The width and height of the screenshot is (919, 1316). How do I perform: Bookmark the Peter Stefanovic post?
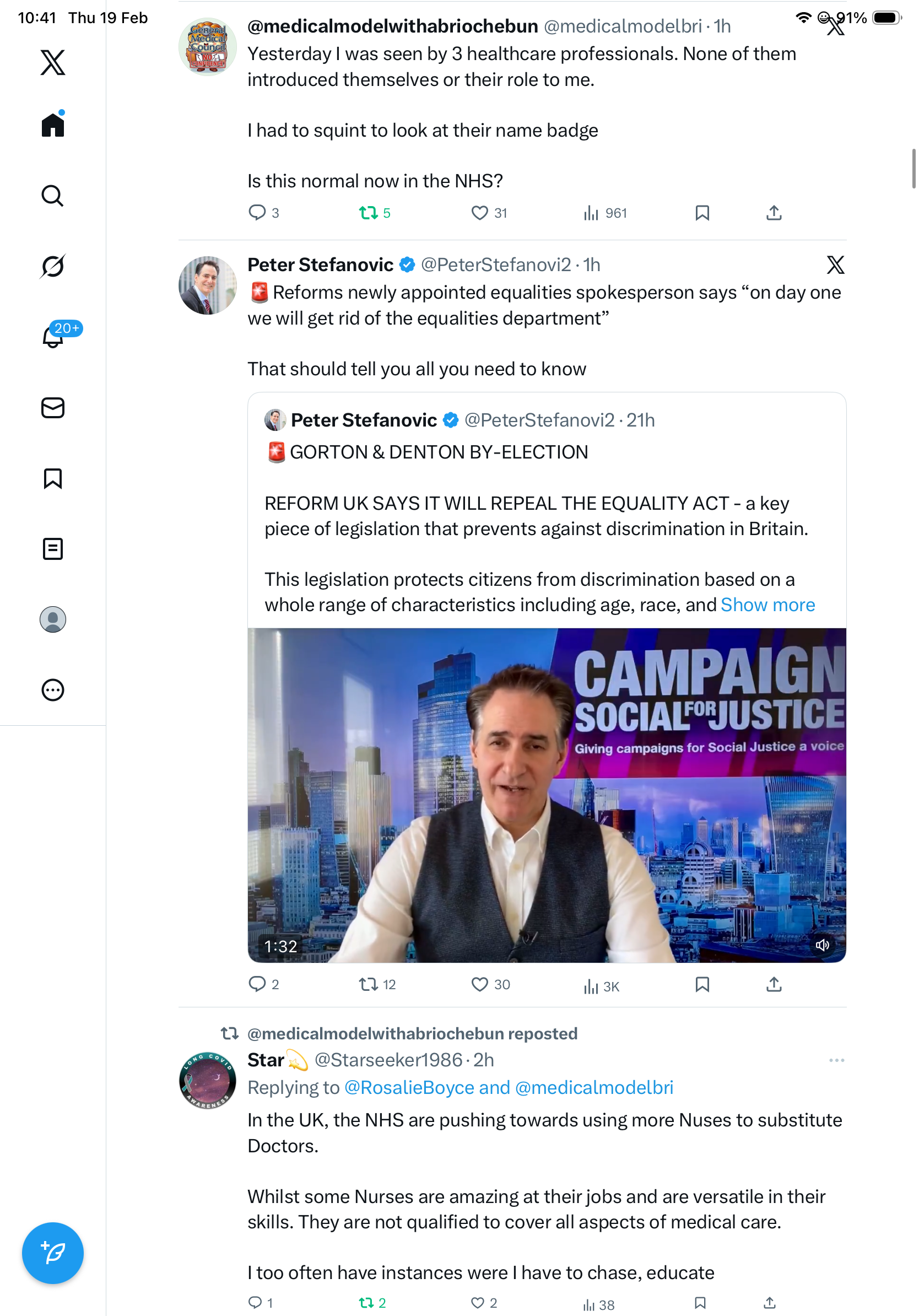coord(702,985)
